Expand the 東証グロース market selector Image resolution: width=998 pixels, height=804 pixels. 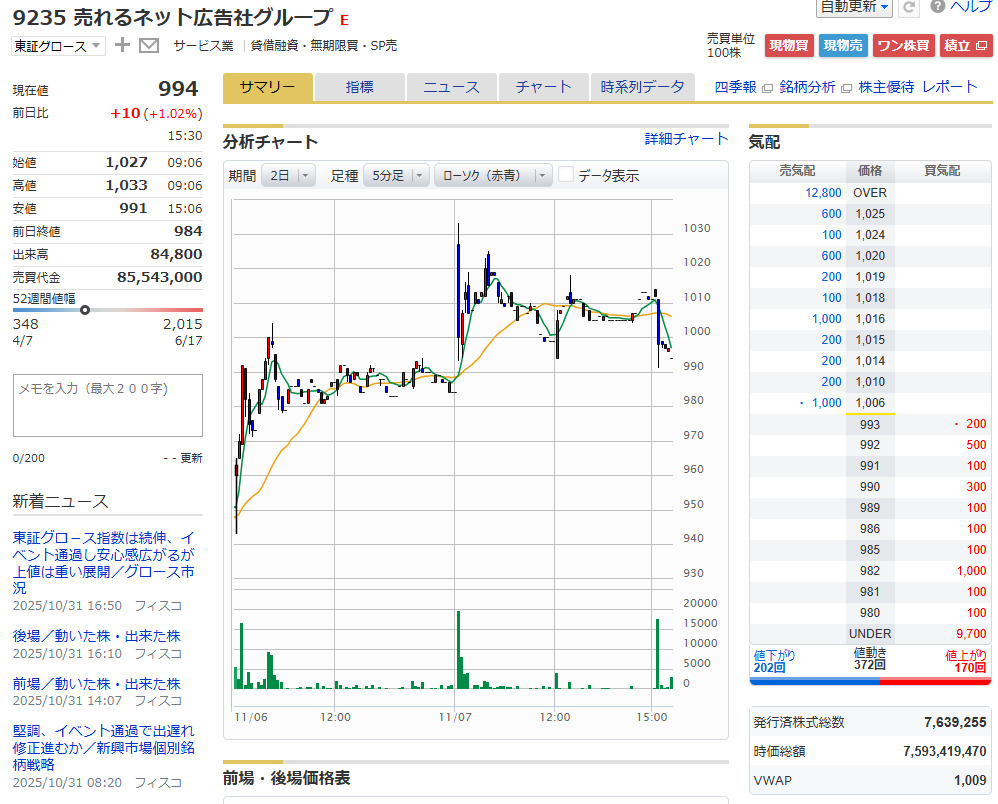(x=57, y=45)
